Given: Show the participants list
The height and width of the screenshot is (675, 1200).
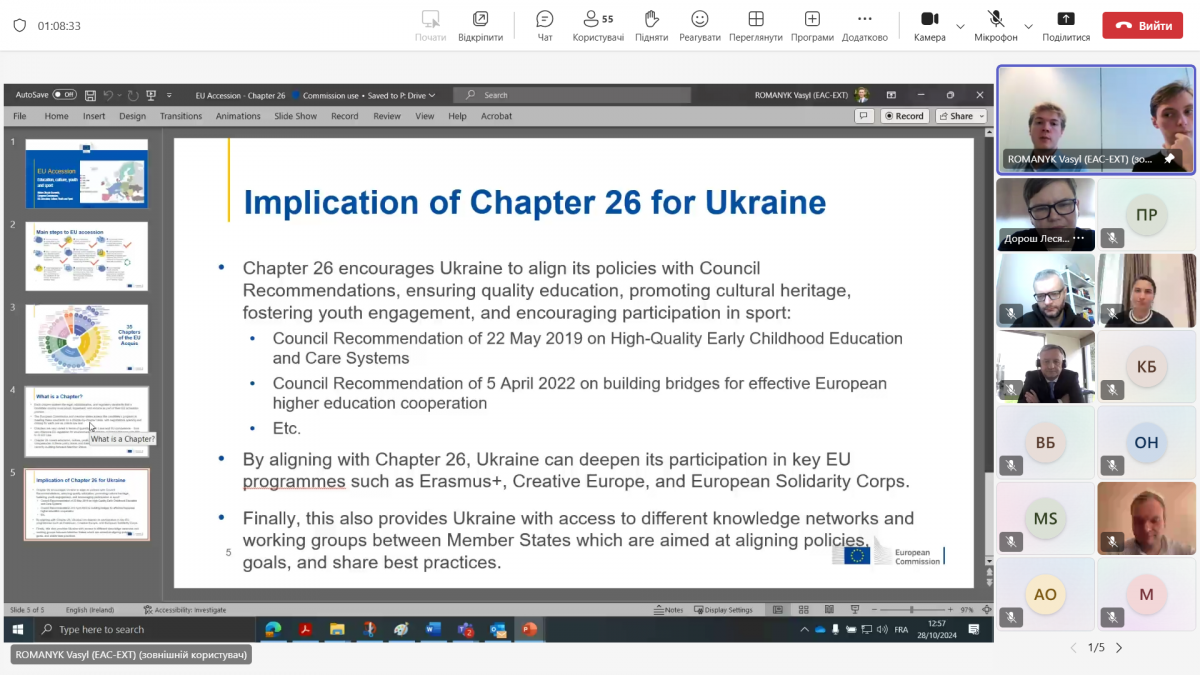Looking at the screenshot, I should [598, 26].
